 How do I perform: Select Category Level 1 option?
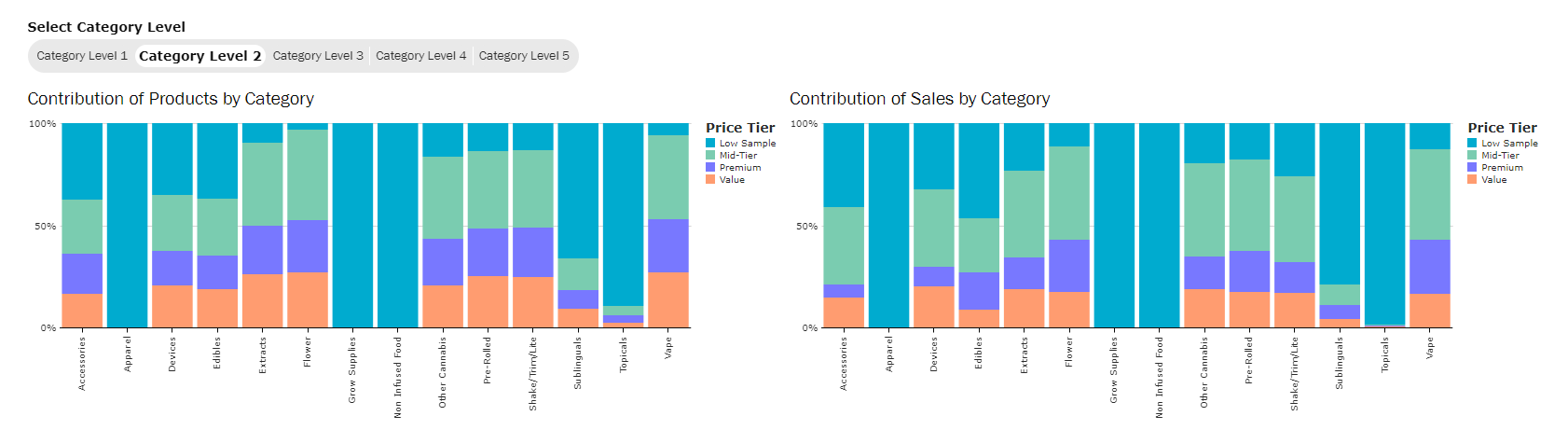coord(82,56)
